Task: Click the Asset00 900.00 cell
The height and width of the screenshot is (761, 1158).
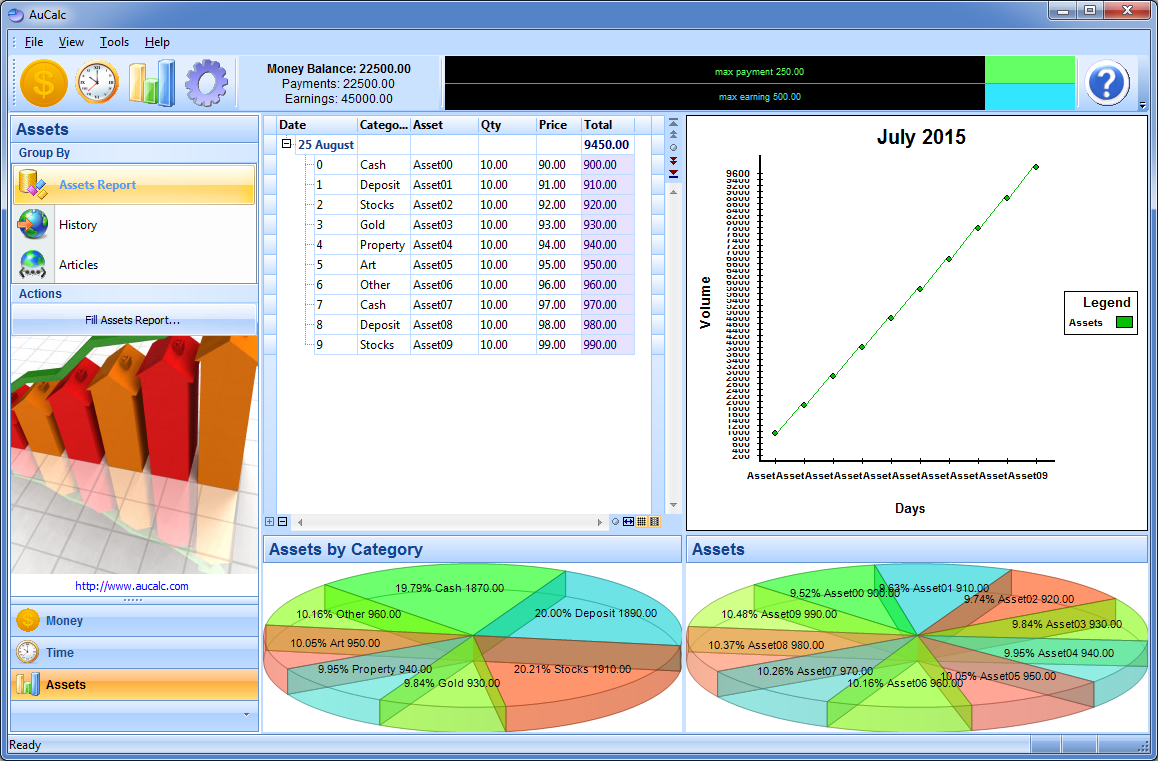Action: click(606, 165)
